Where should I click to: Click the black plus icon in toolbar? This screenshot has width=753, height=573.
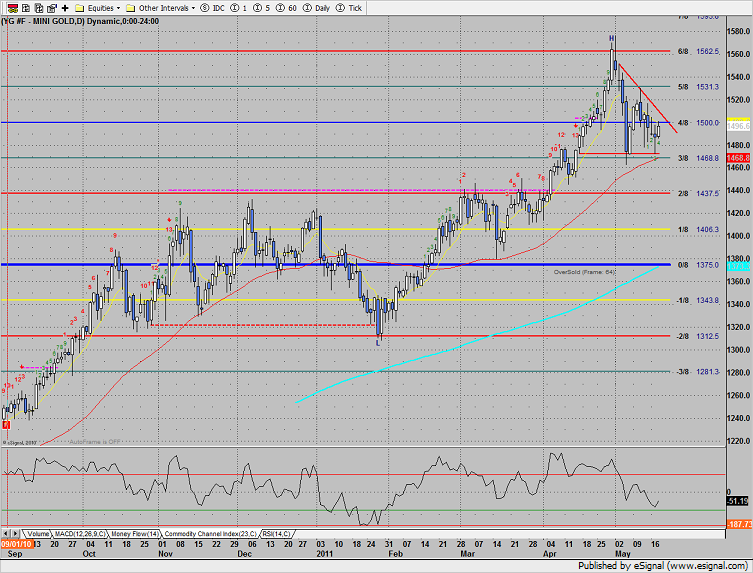[x=65, y=8]
